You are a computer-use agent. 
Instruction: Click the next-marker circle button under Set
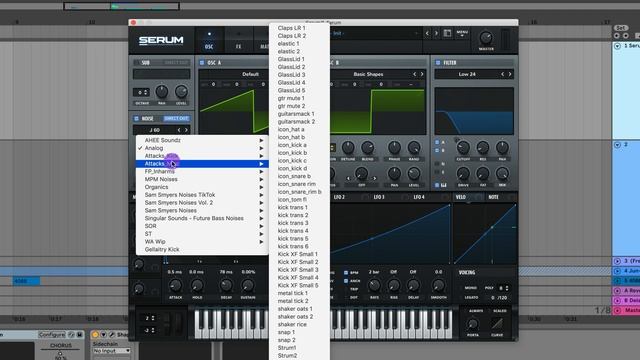(626, 36)
